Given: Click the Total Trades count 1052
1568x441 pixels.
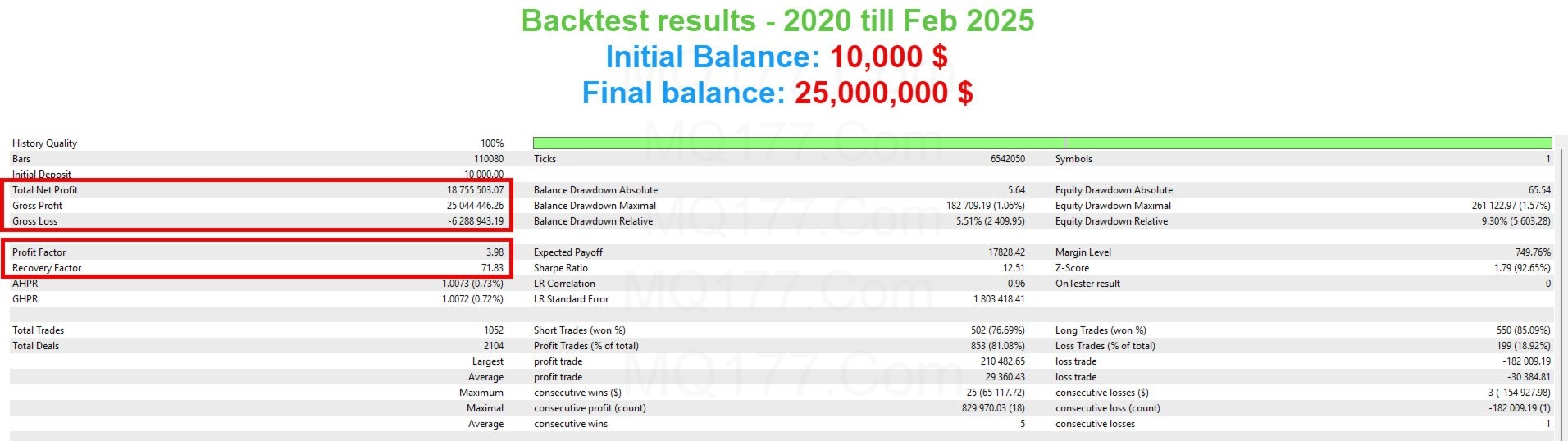Looking at the screenshot, I should pyautogui.click(x=494, y=330).
